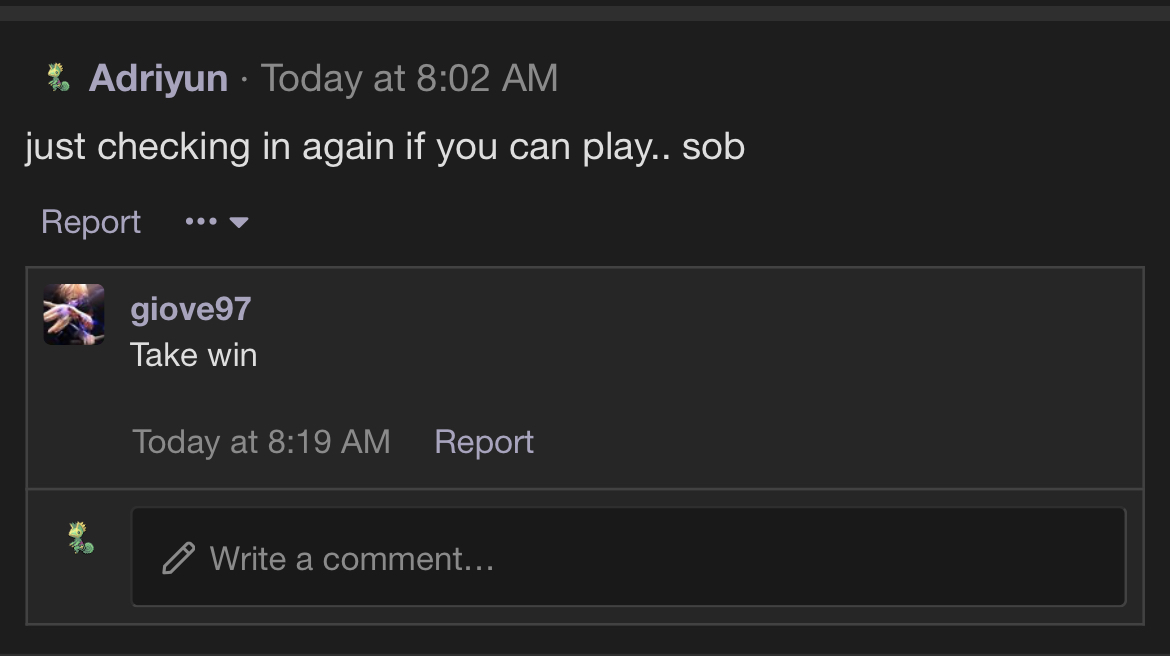Viewport: 1170px width, 656px height.
Task: Report giove97's Take win comment
Action: pyautogui.click(x=484, y=442)
